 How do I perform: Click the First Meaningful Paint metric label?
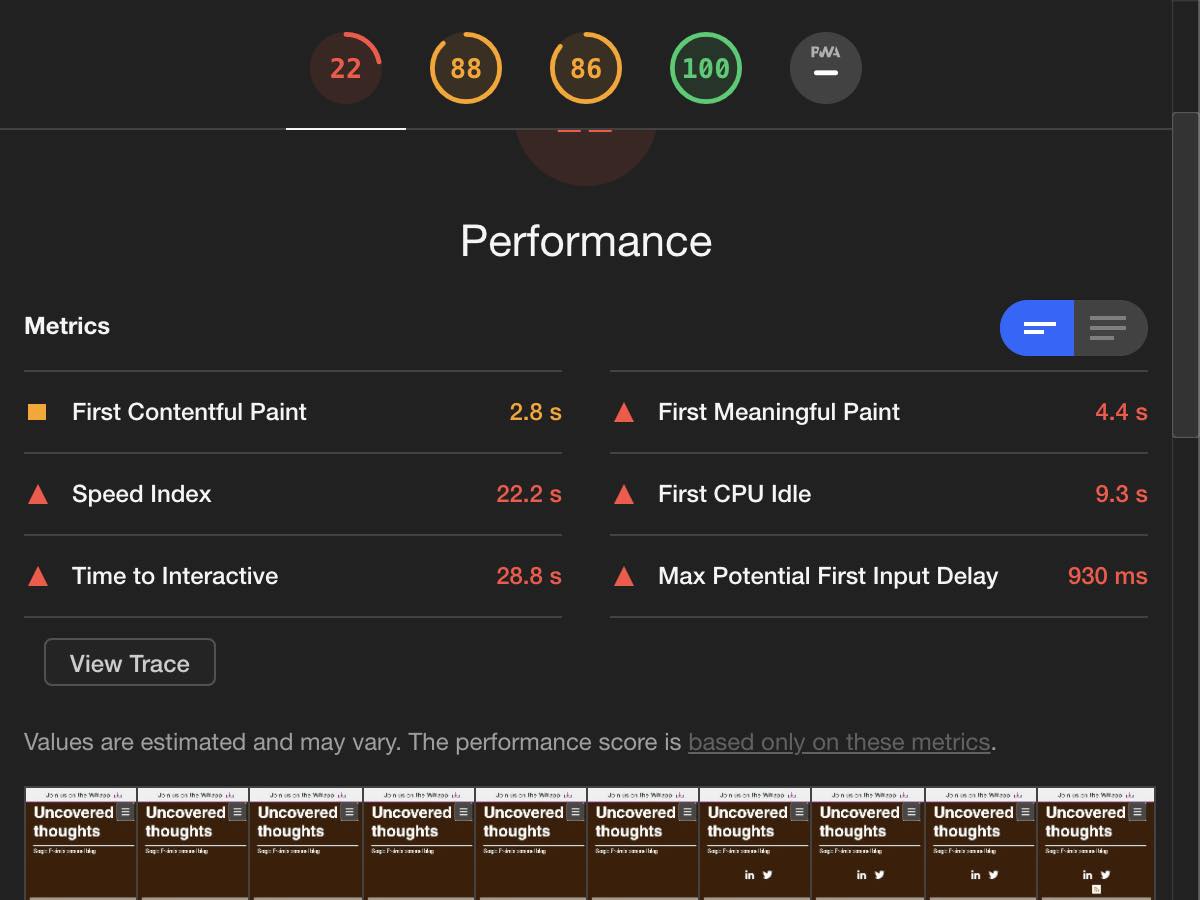click(x=779, y=412)
